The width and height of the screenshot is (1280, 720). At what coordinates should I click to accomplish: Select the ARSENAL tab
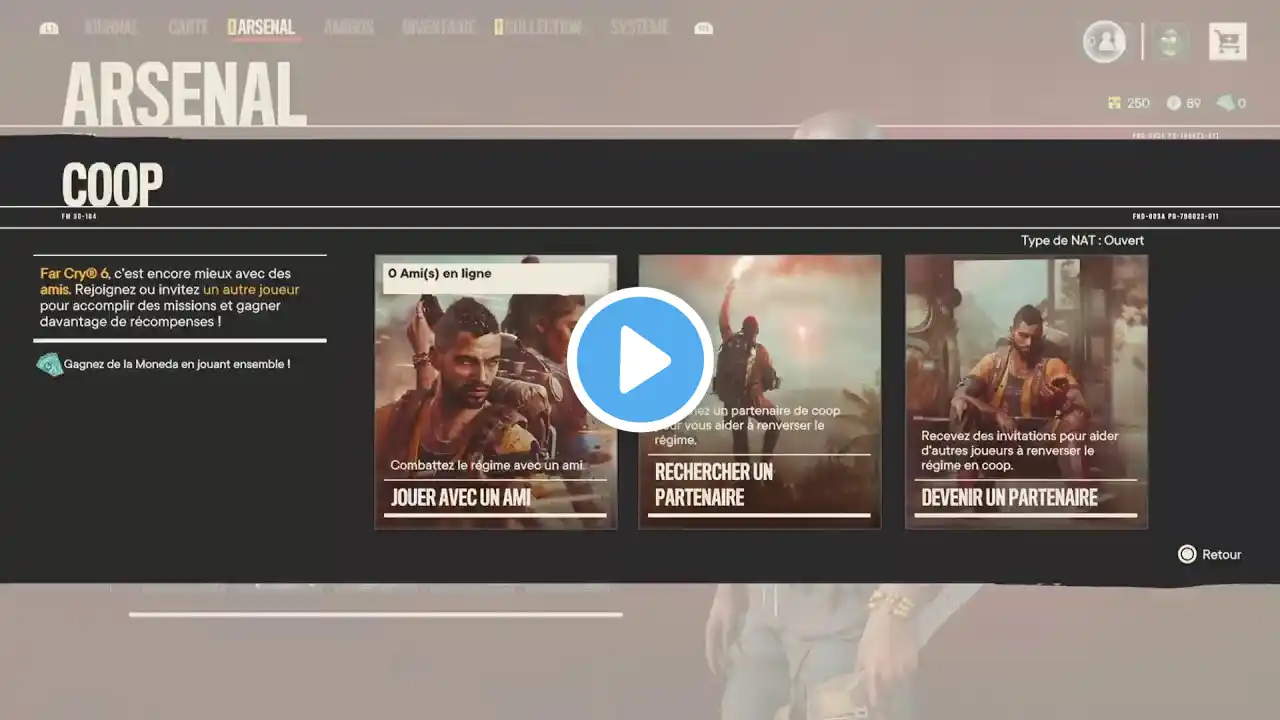(264, 28)
